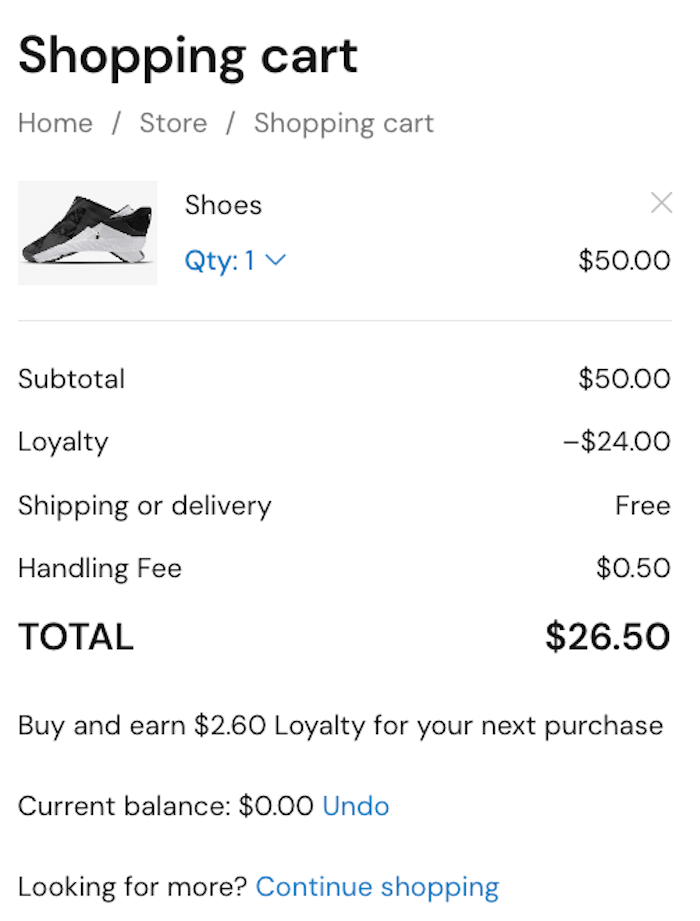
Task: Open Continue shopping link
Action: [x=377, y=887]
